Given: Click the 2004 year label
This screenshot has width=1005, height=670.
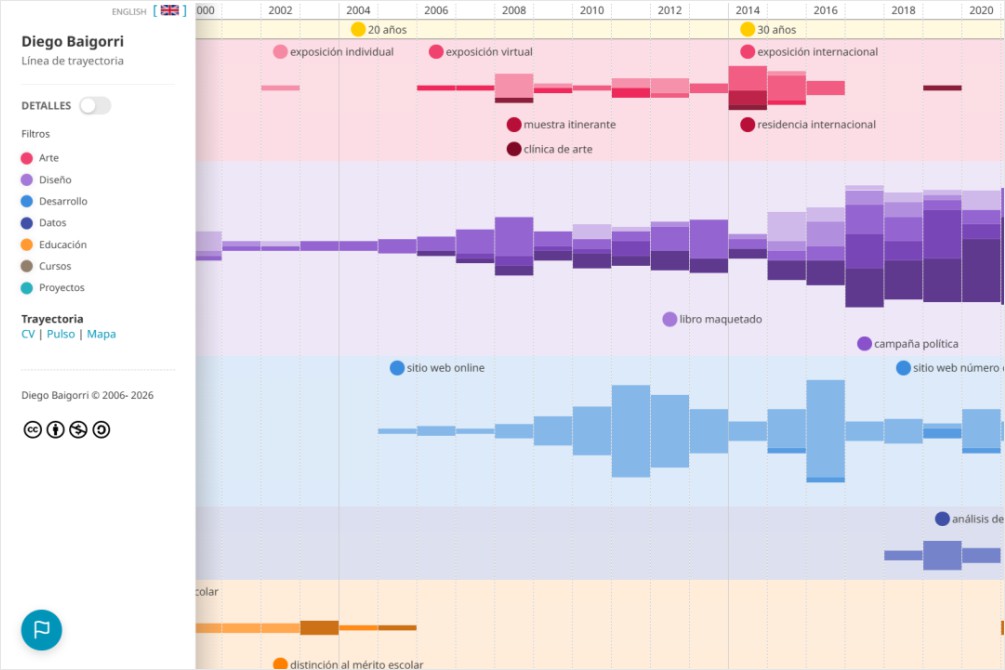Looking at the screenshot, I should click(x=358, y=10).
